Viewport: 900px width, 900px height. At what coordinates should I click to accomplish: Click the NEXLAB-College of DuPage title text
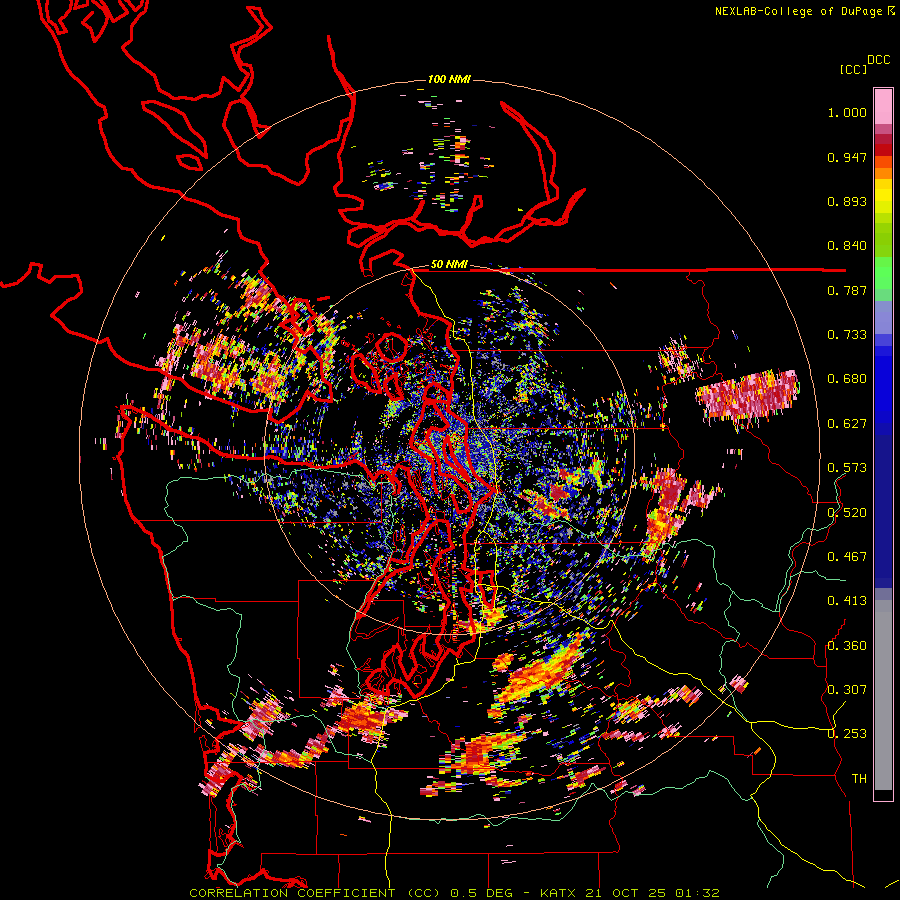point(798,11)
